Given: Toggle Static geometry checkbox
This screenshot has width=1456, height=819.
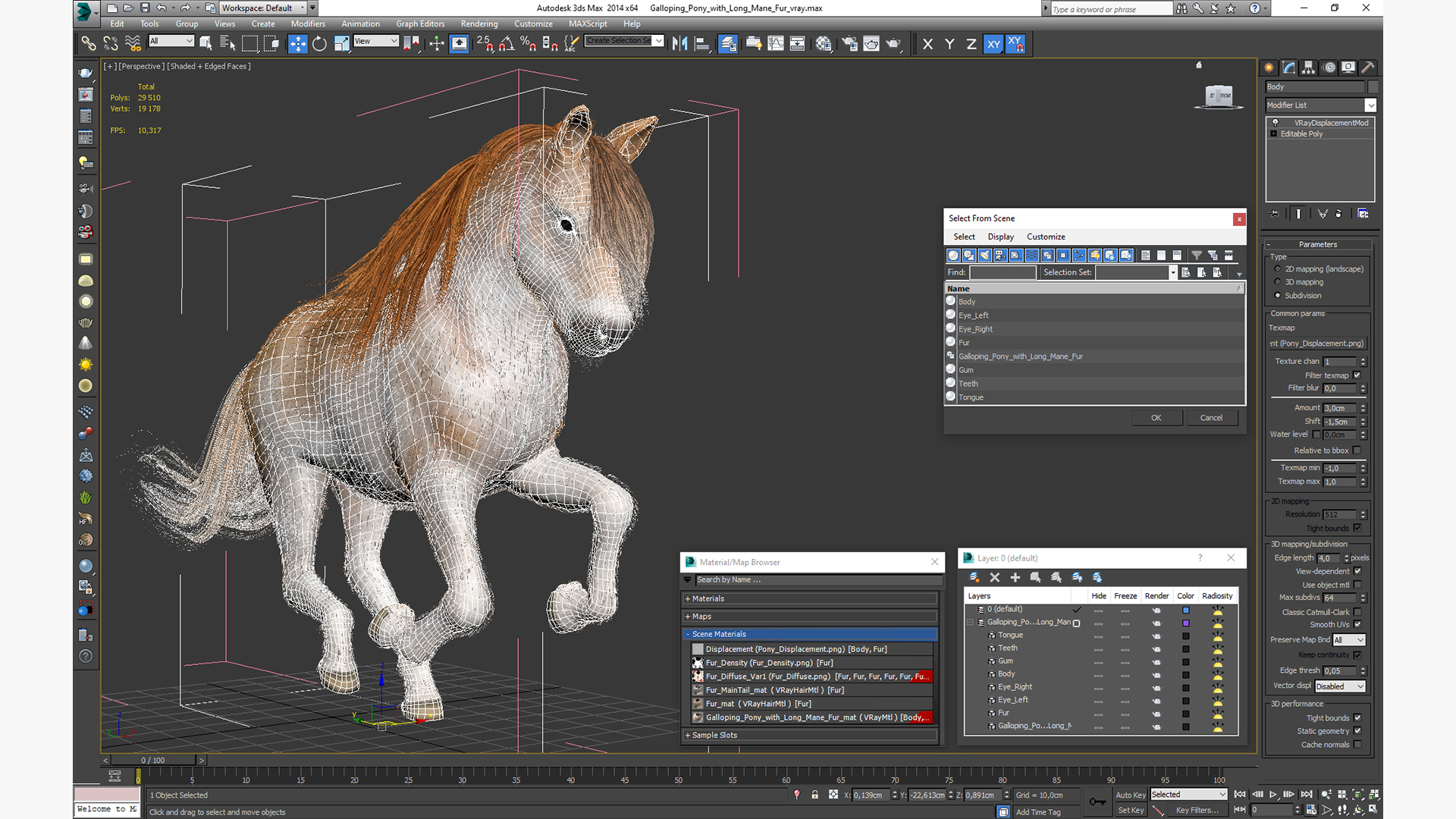Looking at the screenshot, I should coord(1357,731).
